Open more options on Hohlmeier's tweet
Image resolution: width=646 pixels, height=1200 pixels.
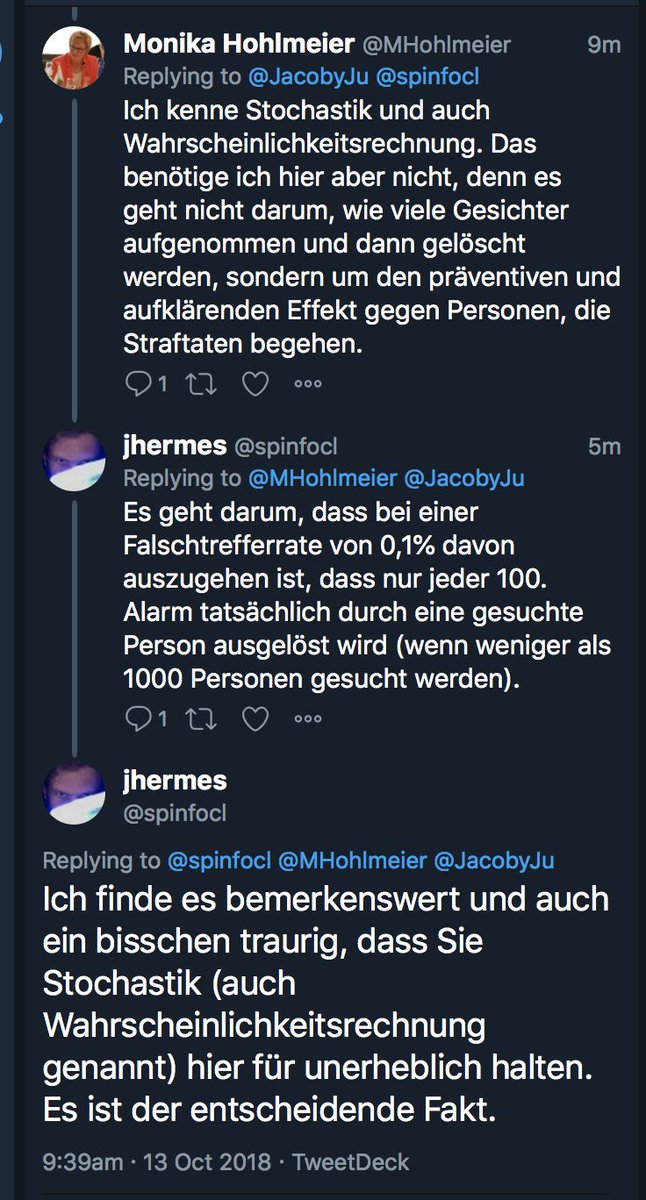pos(308,385)
